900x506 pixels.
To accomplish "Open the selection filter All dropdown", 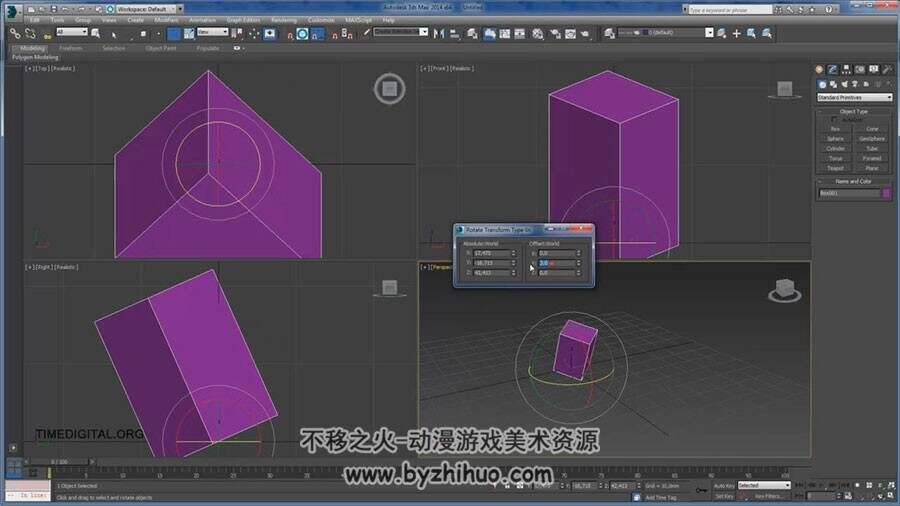I will click(x=72, y=32).
